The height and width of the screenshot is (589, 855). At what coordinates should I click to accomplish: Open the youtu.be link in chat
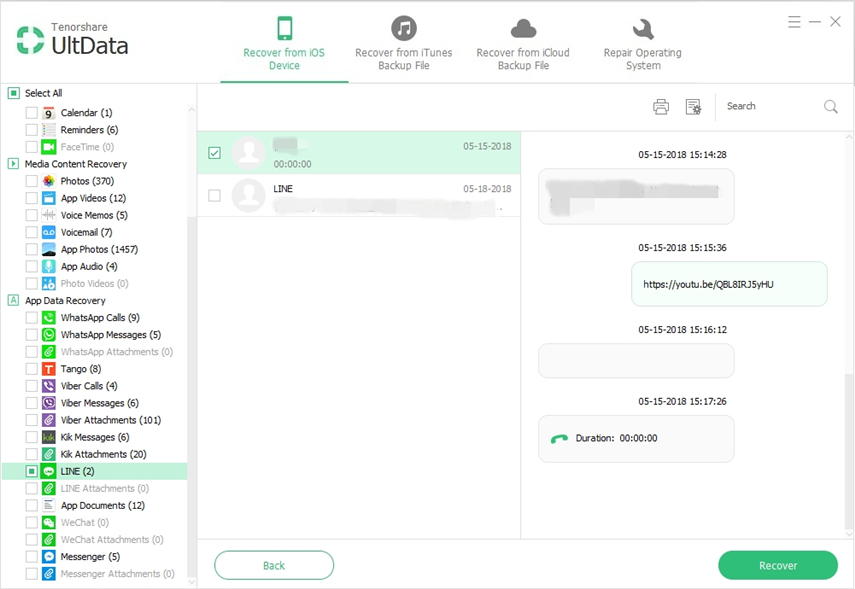(x=708, y=284)
